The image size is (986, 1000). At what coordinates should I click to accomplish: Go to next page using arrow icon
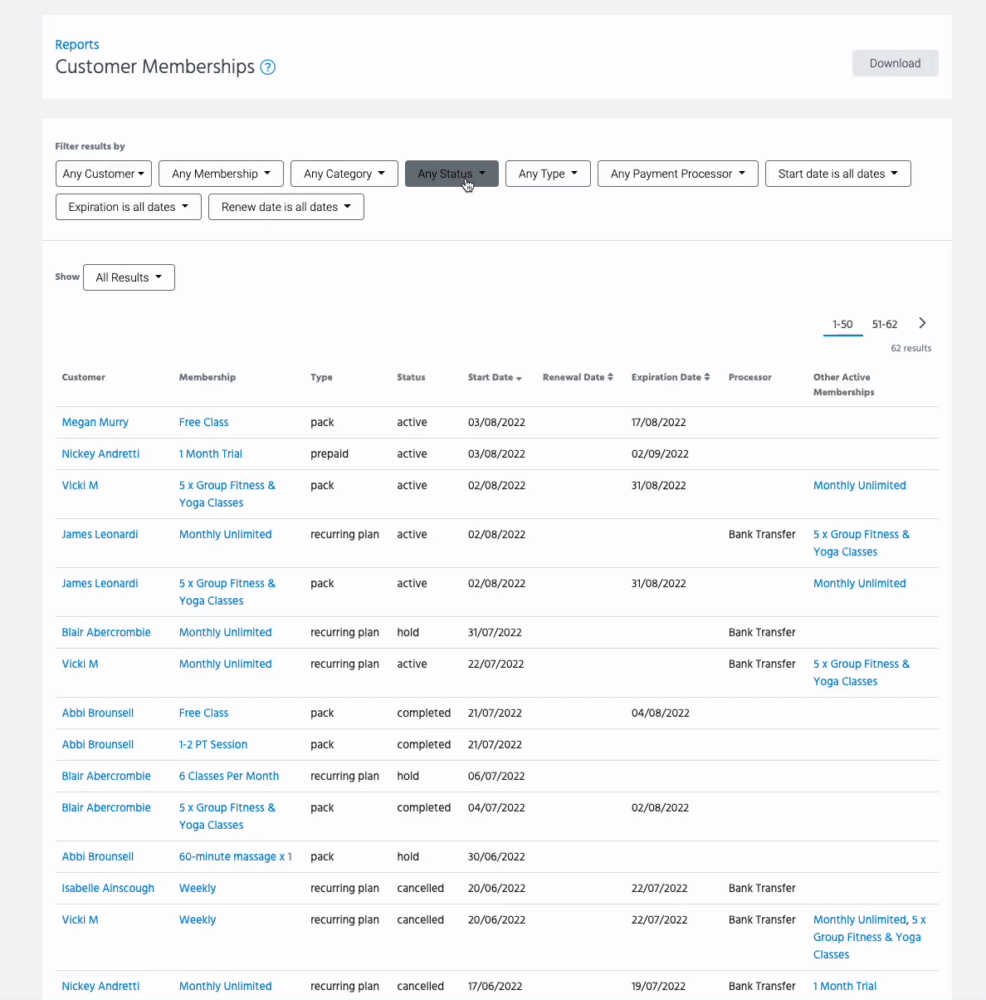click(922, 323)
